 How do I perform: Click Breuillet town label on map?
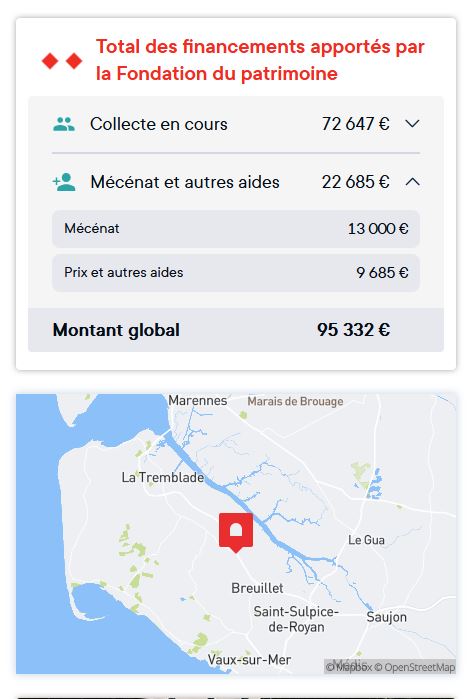257,588
